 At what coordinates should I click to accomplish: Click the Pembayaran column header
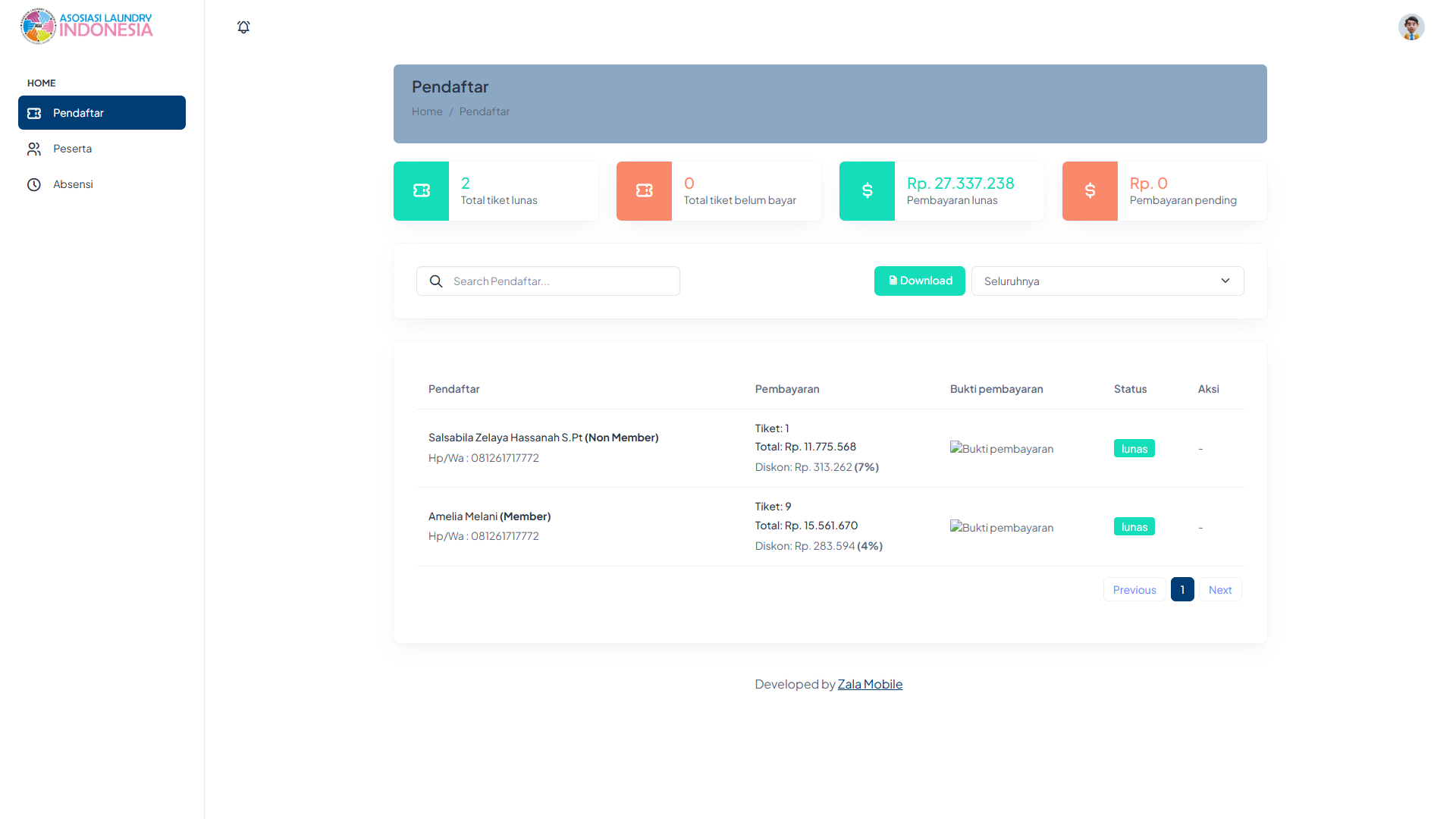[787, 389]
